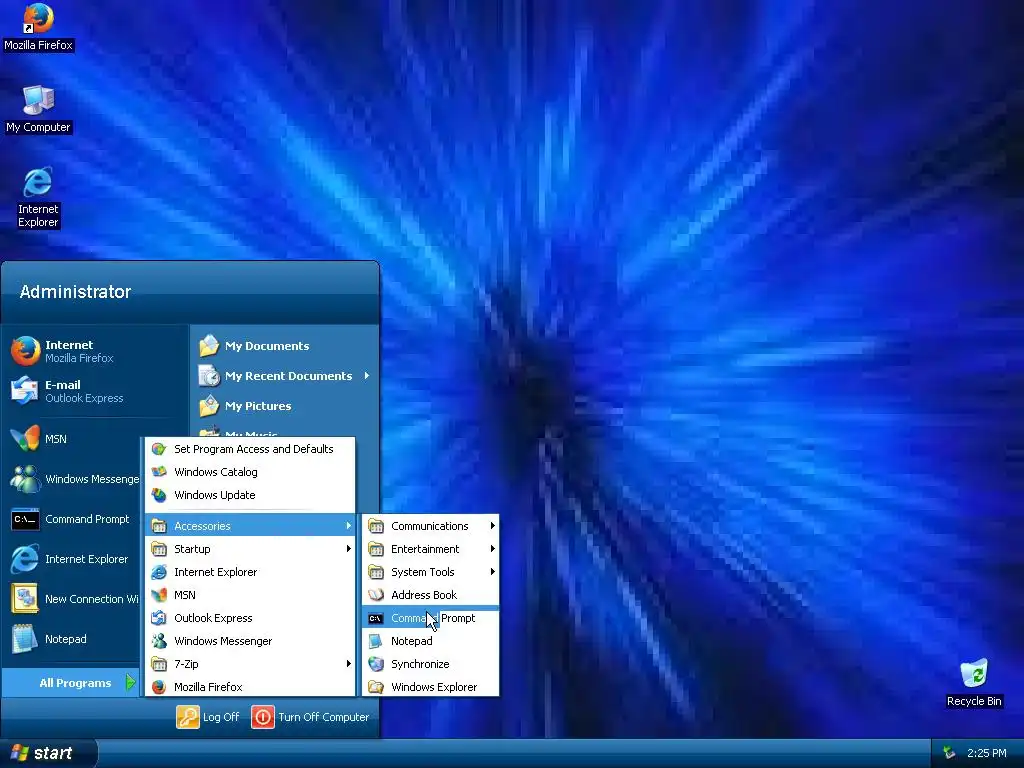Viewport: 1024px width, 768px height.
Task: Expand the 7-Zip submenu arrow
Action: [348, 664]
